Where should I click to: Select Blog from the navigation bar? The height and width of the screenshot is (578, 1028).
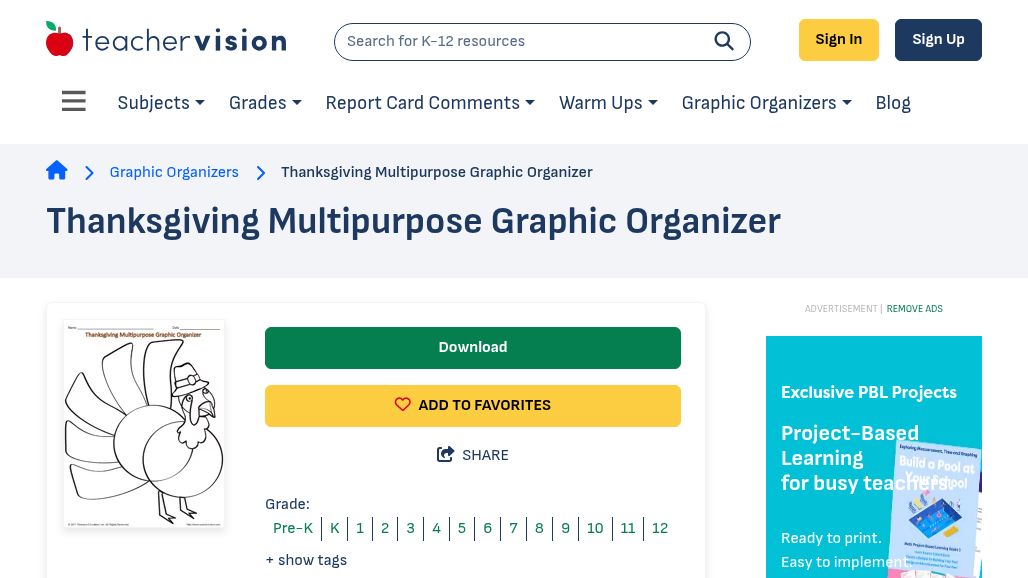(892, 103)
